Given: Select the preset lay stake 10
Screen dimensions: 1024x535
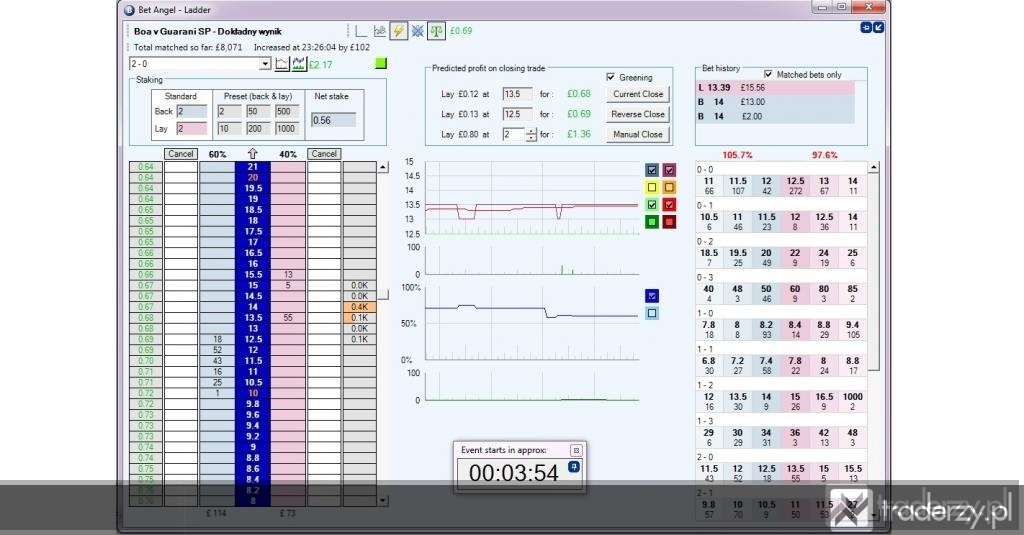Looking at the screenshot, I should point(230,129).
